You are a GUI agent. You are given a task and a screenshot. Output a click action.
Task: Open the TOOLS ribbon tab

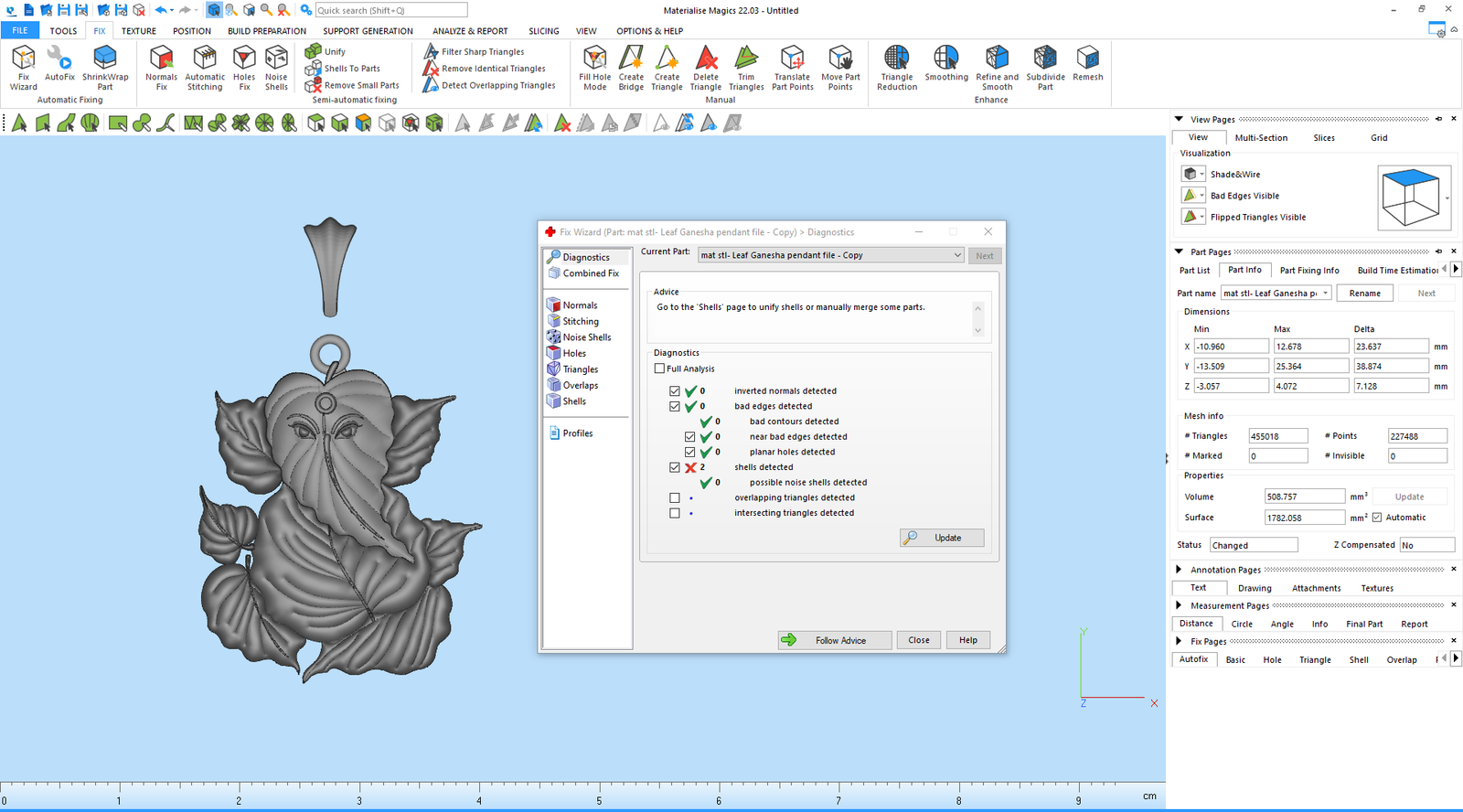pos(63,30)
